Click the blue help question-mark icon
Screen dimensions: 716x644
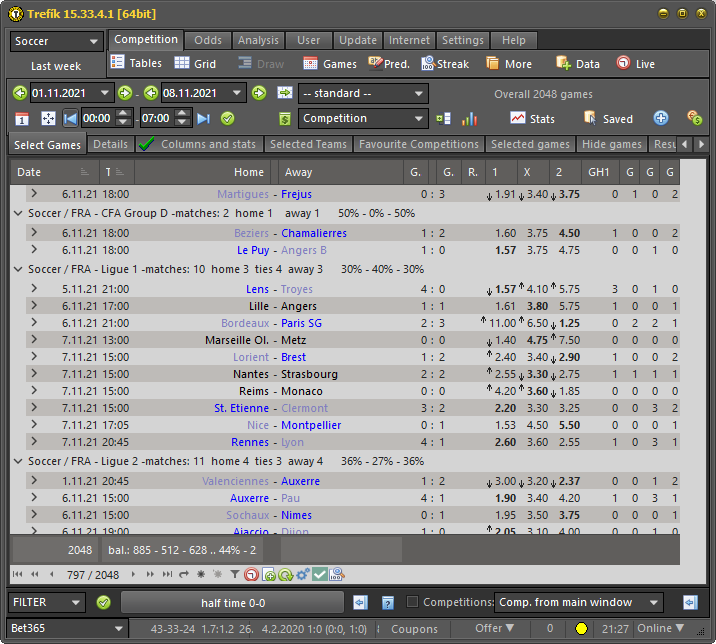[388, 602]
